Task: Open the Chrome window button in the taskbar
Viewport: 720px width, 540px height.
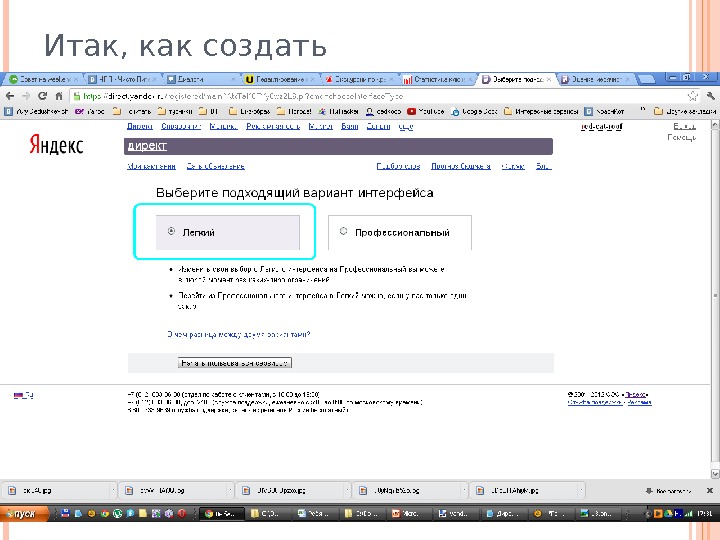Action: point(220,513)
